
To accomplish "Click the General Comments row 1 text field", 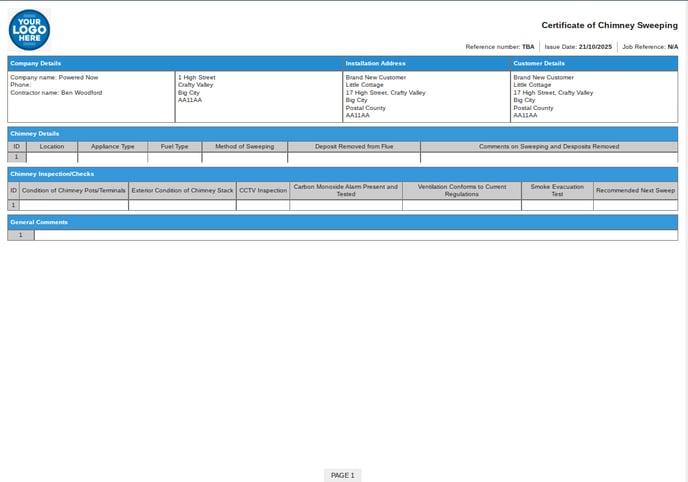I will click(355, 235).
